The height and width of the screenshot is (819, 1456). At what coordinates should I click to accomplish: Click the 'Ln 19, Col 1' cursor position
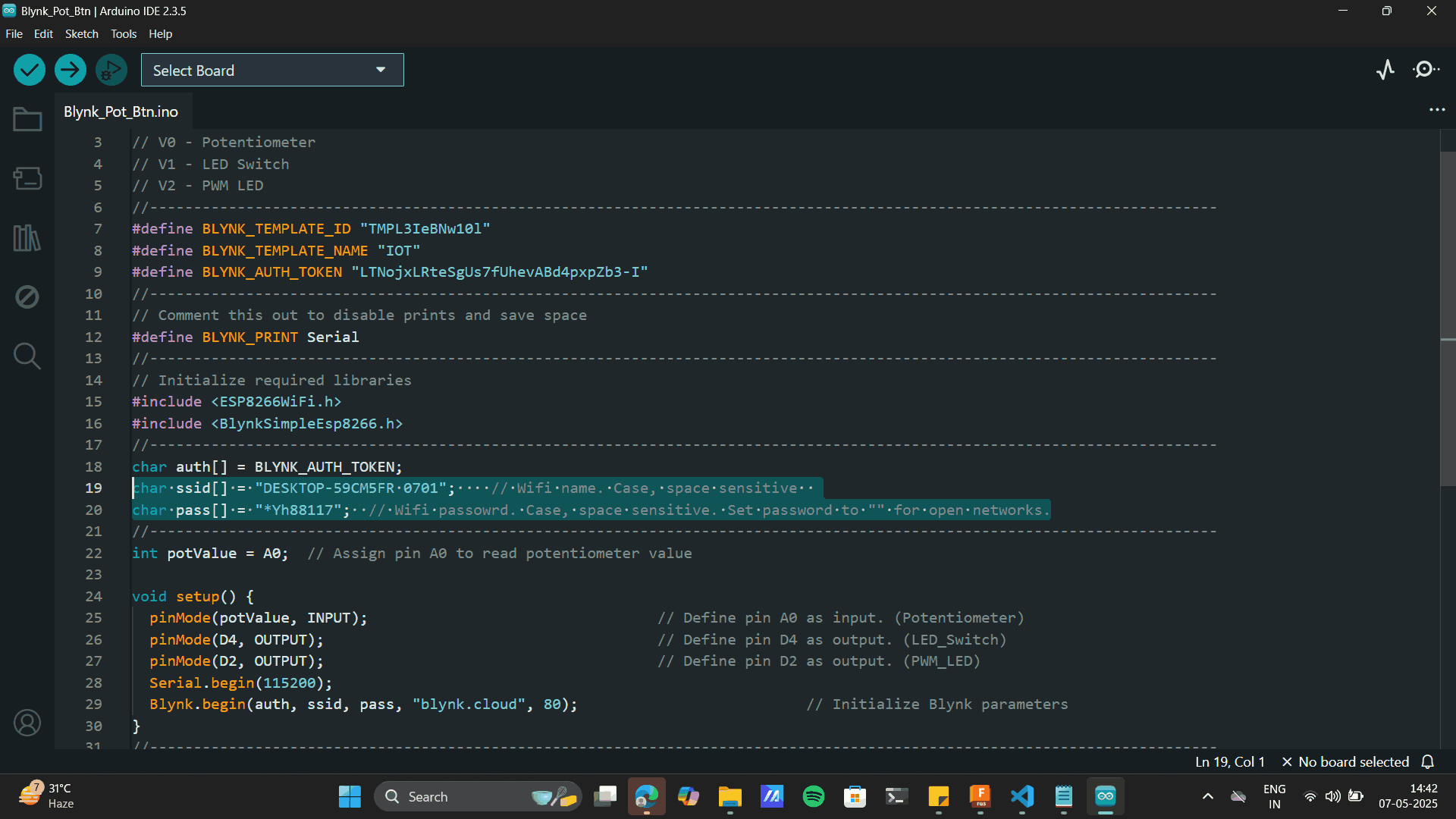(1230, 762)
